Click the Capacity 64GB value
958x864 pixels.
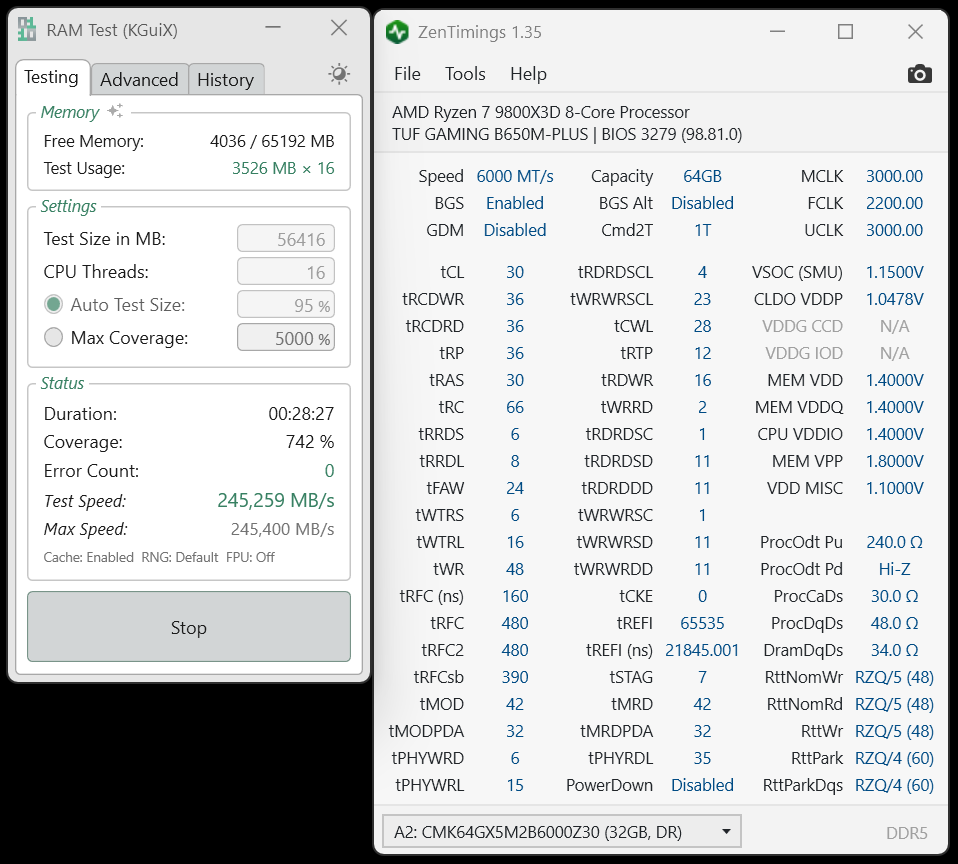pos(702,176)
